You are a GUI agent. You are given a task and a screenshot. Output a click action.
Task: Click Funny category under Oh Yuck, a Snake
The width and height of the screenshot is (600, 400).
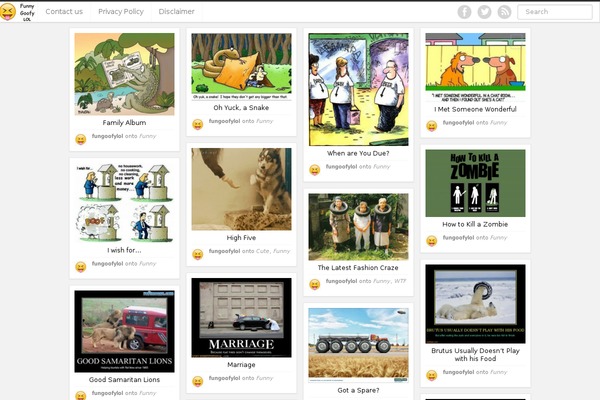(x=265, y=121)
